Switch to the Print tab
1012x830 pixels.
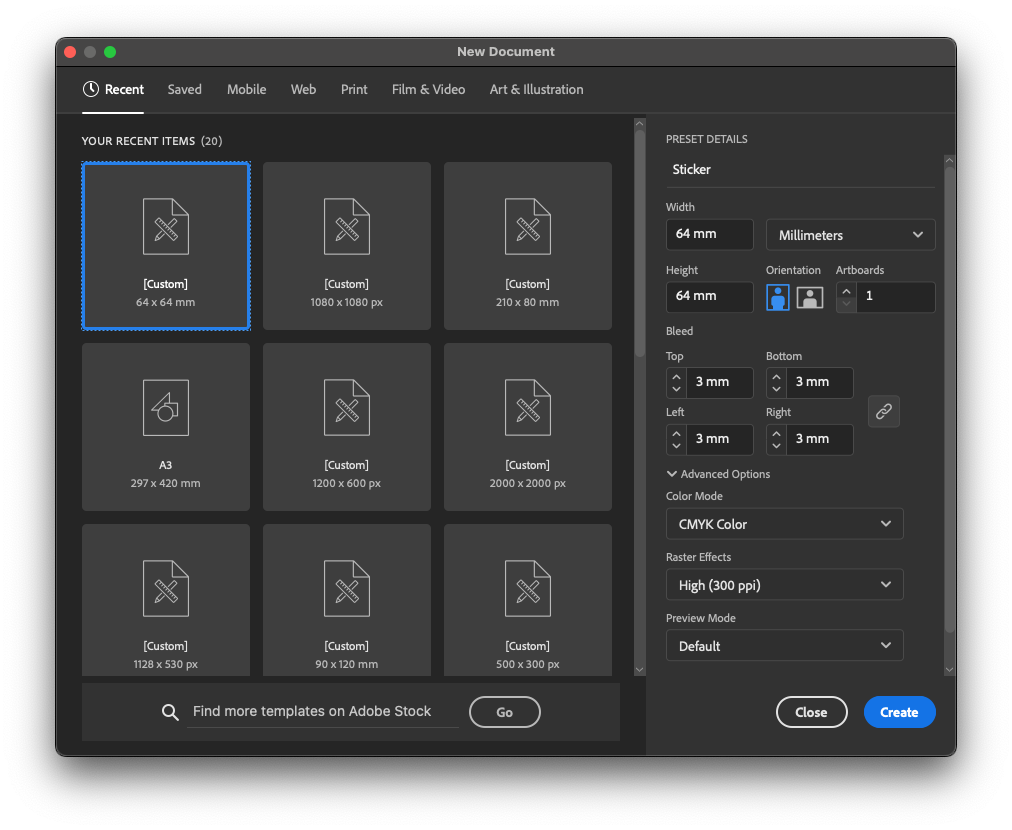(354, 89)
